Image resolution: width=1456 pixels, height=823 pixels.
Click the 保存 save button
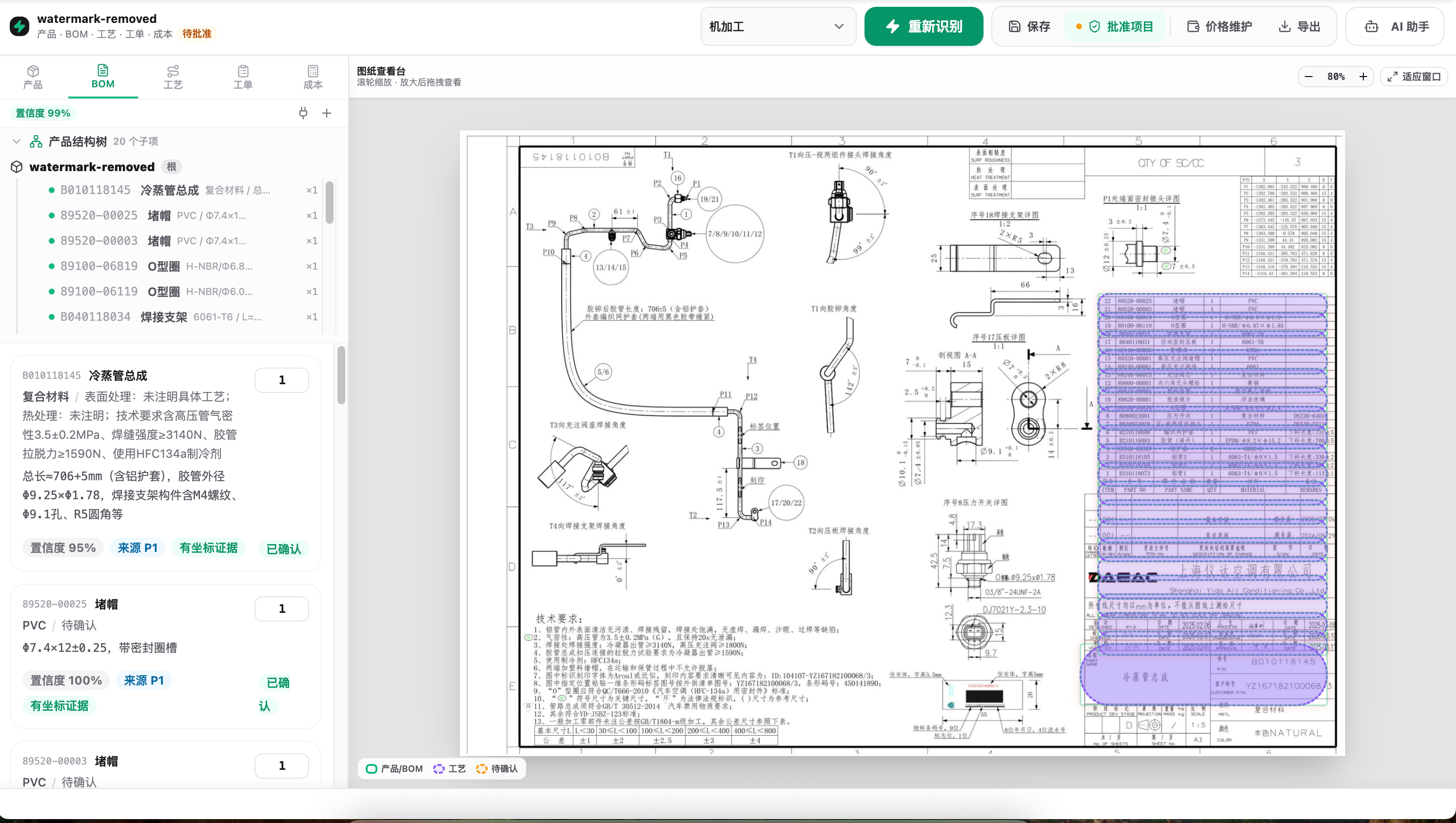tap(1029, 26)
